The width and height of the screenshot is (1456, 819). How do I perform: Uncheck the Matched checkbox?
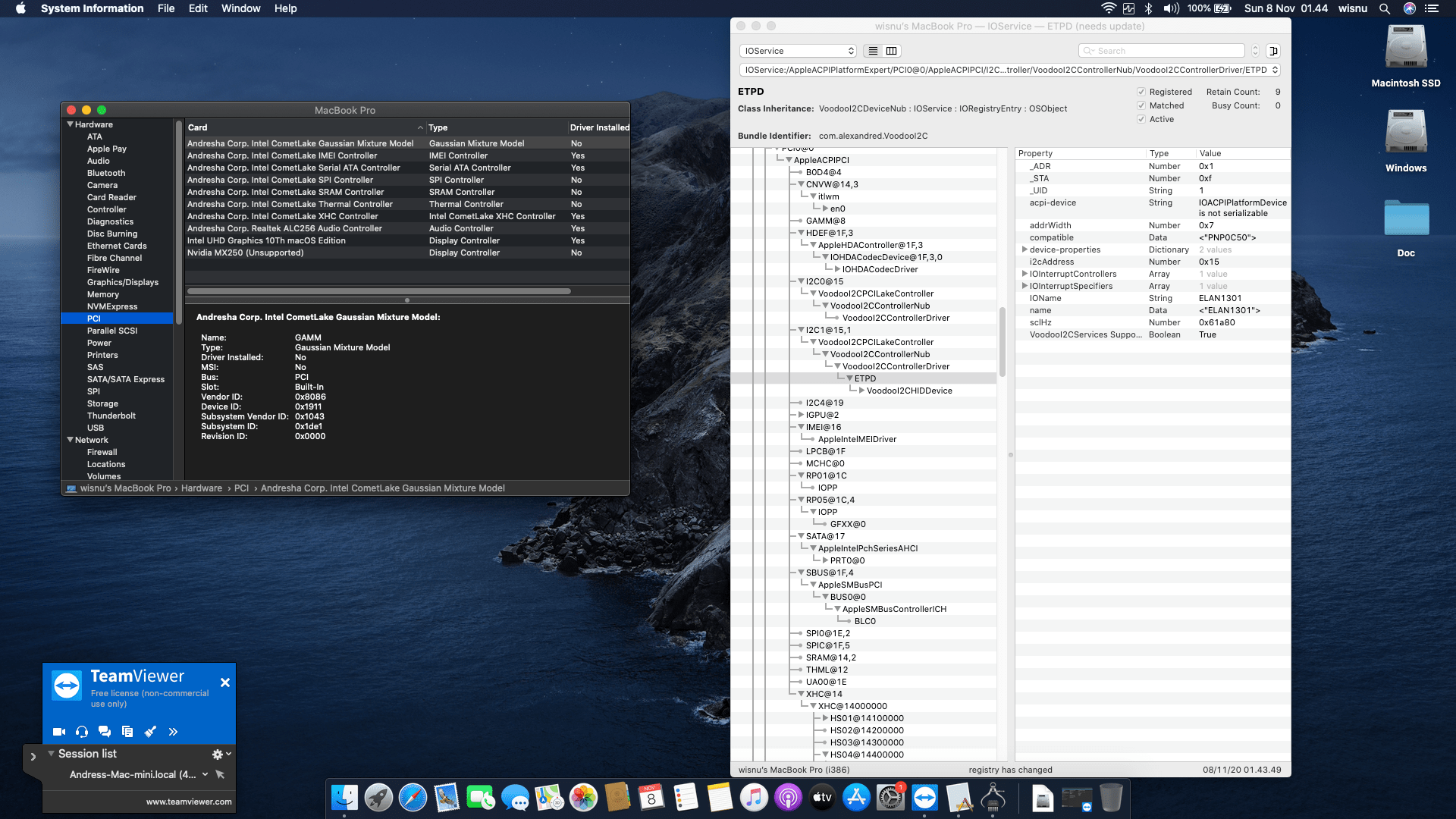(1141, 105)
